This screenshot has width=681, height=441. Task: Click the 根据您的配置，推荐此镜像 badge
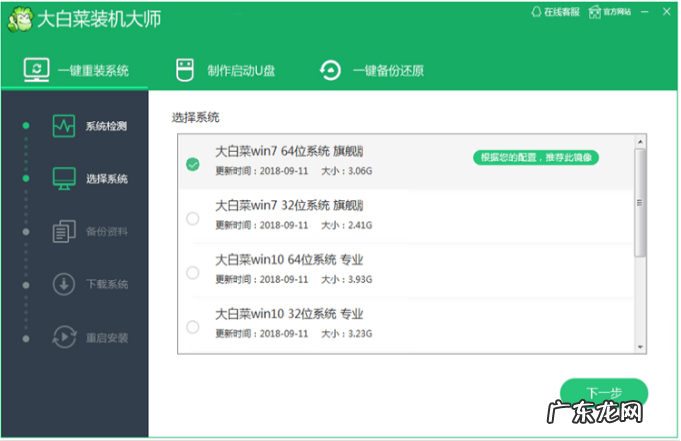coord(536,157)
